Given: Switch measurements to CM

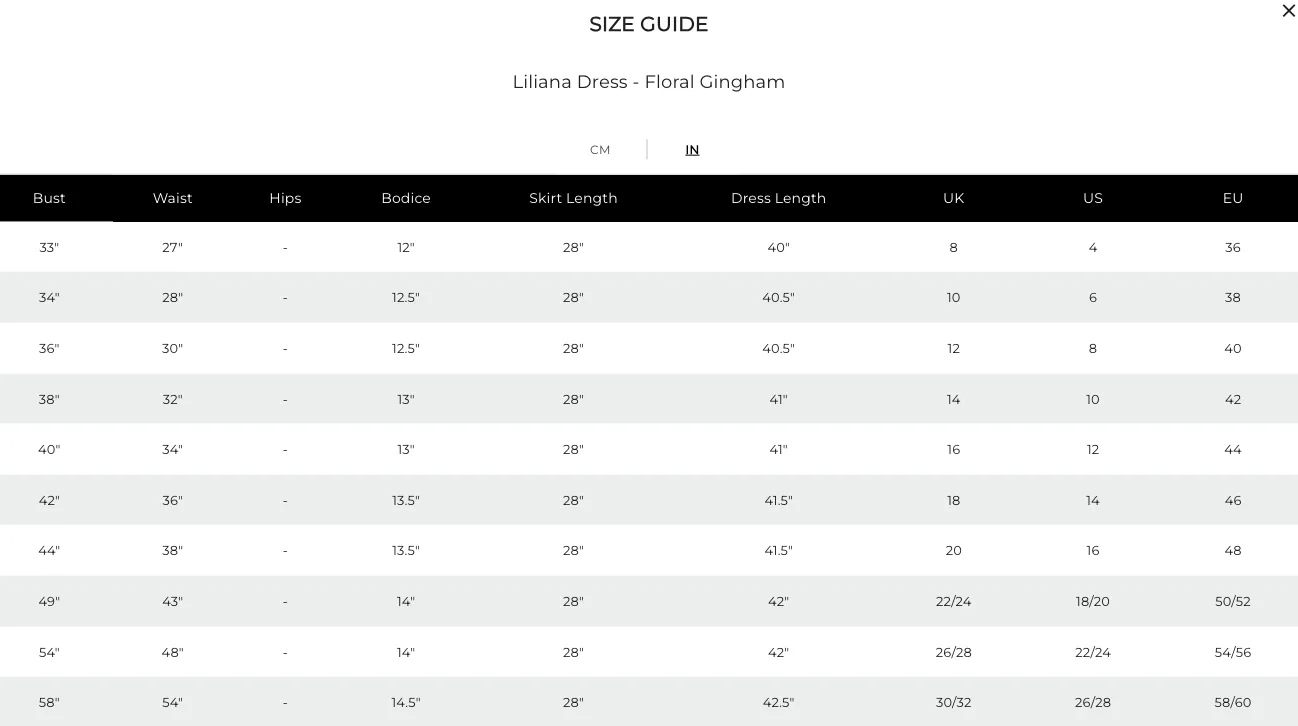Looking at the screenshot, I should pos(600,150).
